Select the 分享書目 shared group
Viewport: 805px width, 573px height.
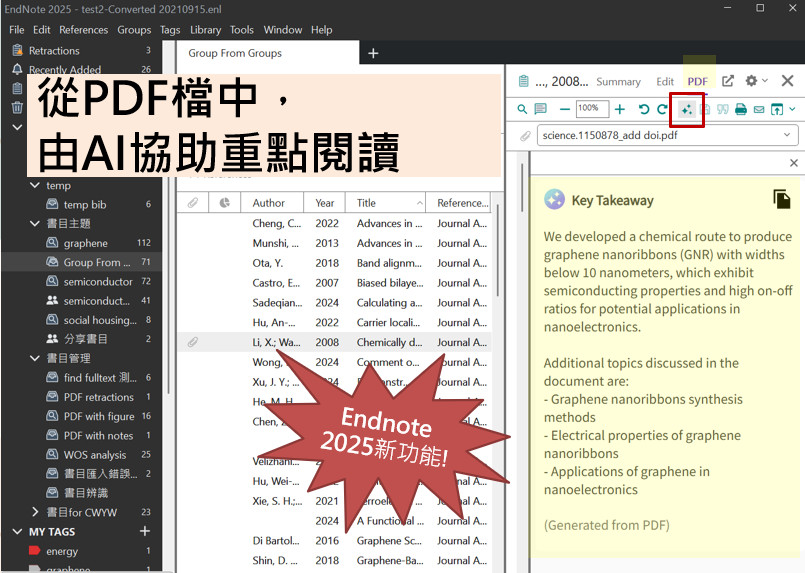point(85,339)
